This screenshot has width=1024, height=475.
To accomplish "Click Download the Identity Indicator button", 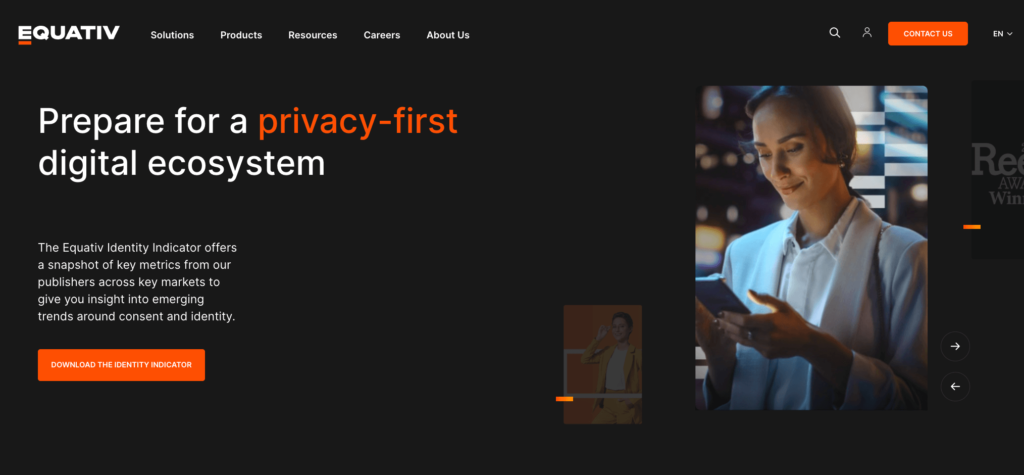I will pos(121,365).
